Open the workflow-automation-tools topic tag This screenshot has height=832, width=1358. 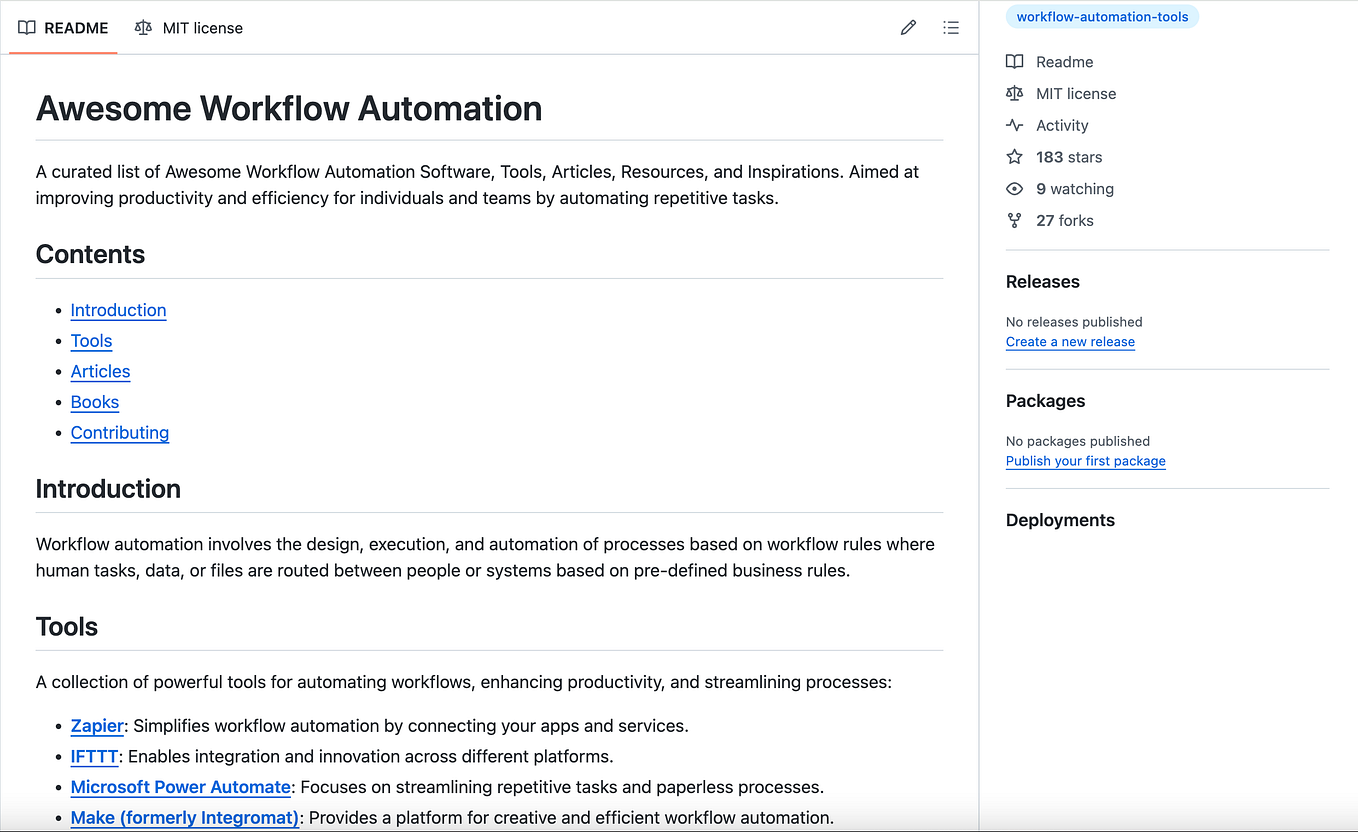point(1102,16)
